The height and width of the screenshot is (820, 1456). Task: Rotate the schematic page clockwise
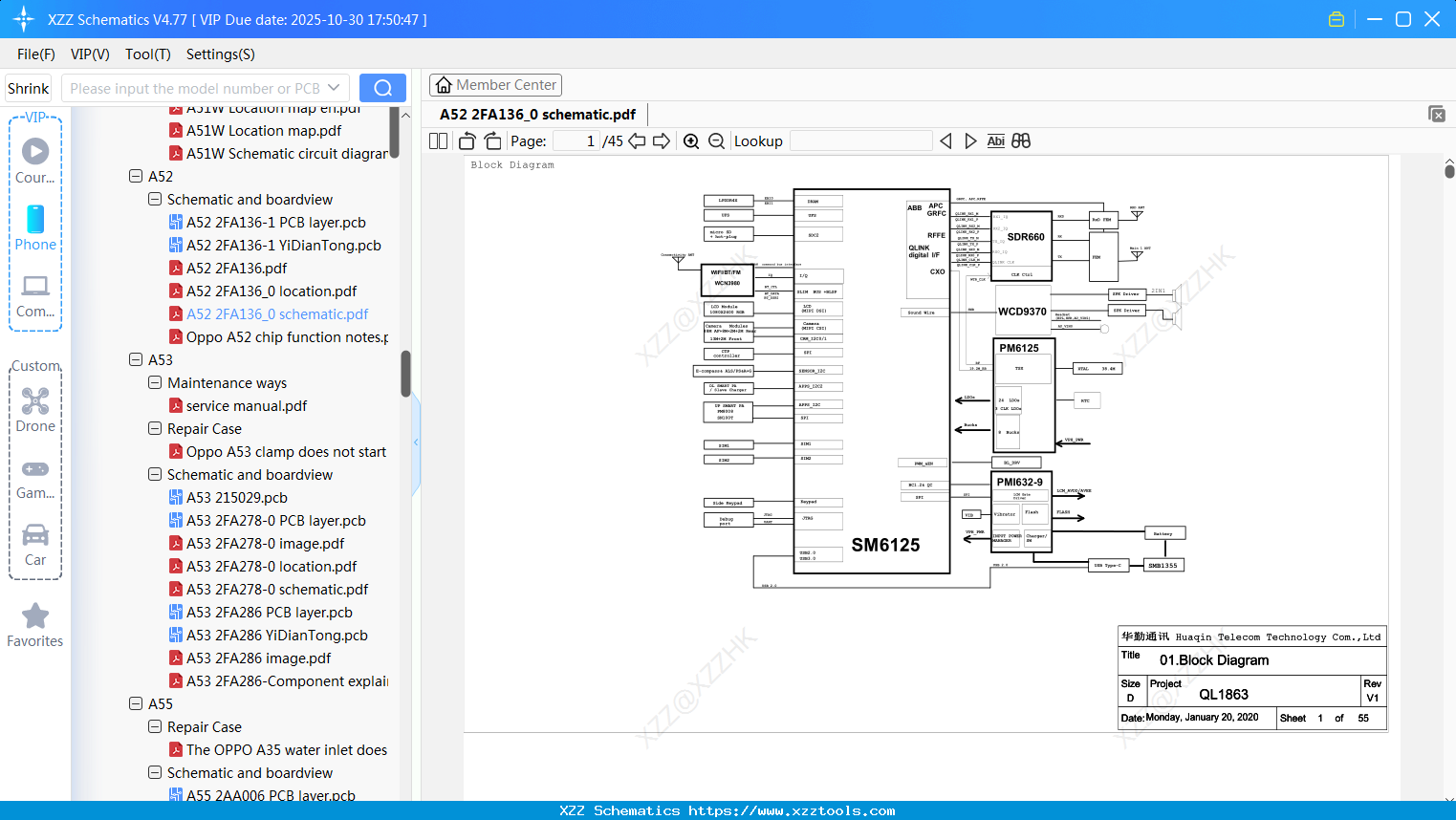point(492,140)
